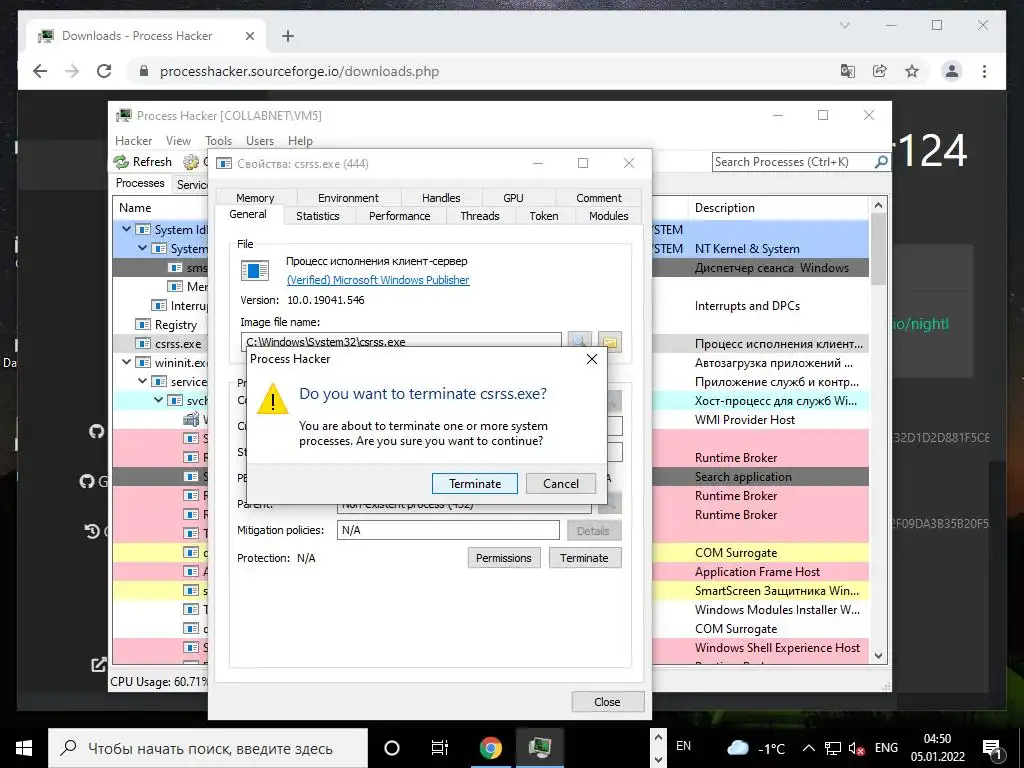This screenshot has width=1024, height=768.
Task: Click the Chrome taskbar icon
Action: (x=490, y=748)
